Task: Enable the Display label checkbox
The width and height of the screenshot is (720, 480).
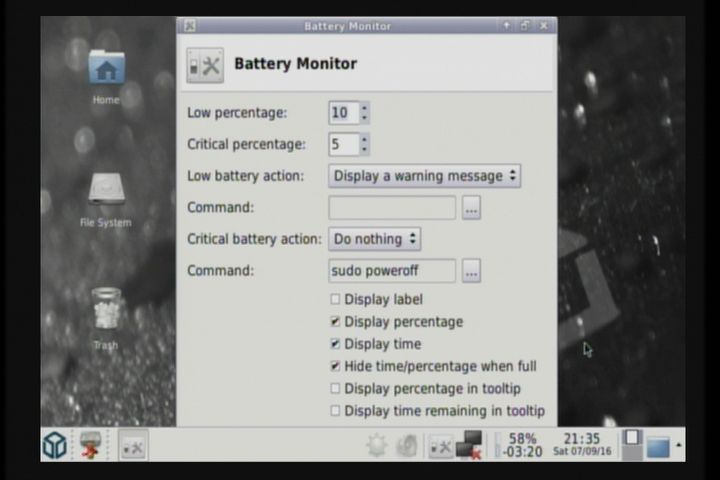Action: pos(335,299)
